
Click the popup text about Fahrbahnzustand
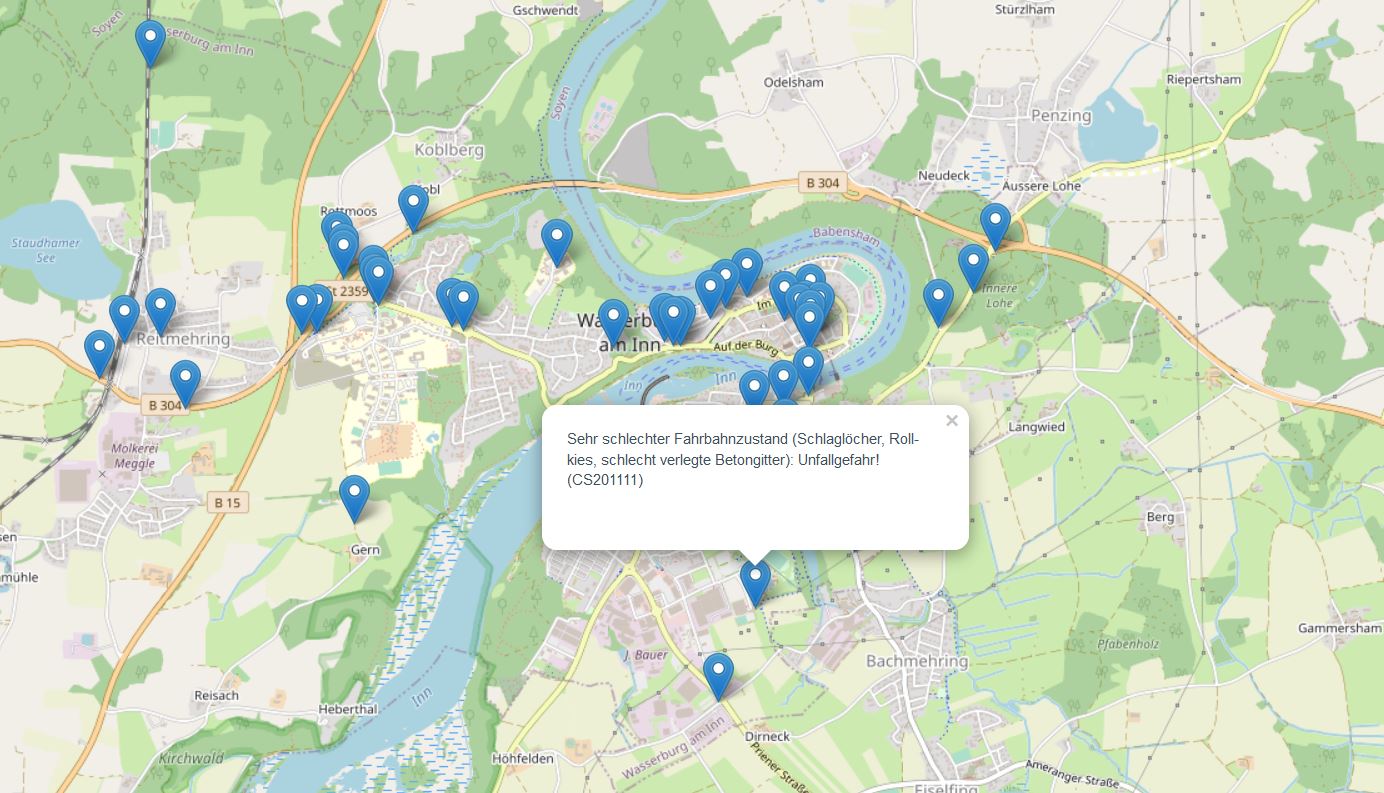pyautogui.click(x=741, y=459)
